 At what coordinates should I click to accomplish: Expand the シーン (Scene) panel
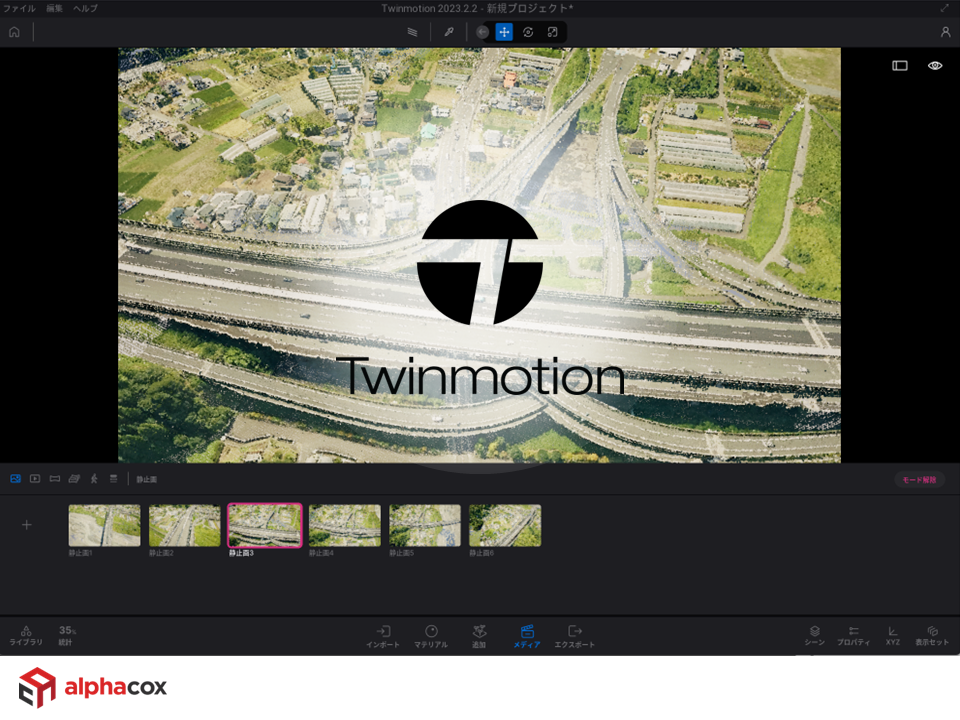(815, 636)
